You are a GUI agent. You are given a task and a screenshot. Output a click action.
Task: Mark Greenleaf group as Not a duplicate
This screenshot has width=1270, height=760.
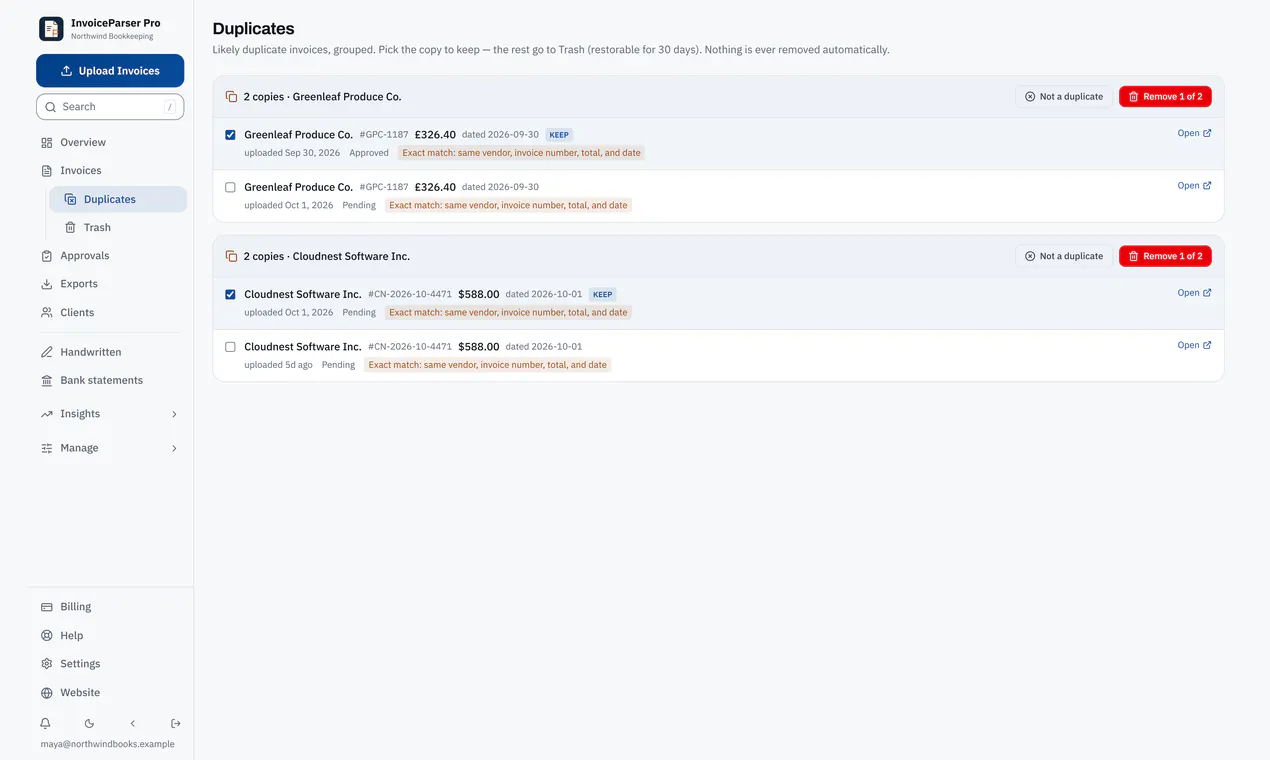pos(1064,96)
